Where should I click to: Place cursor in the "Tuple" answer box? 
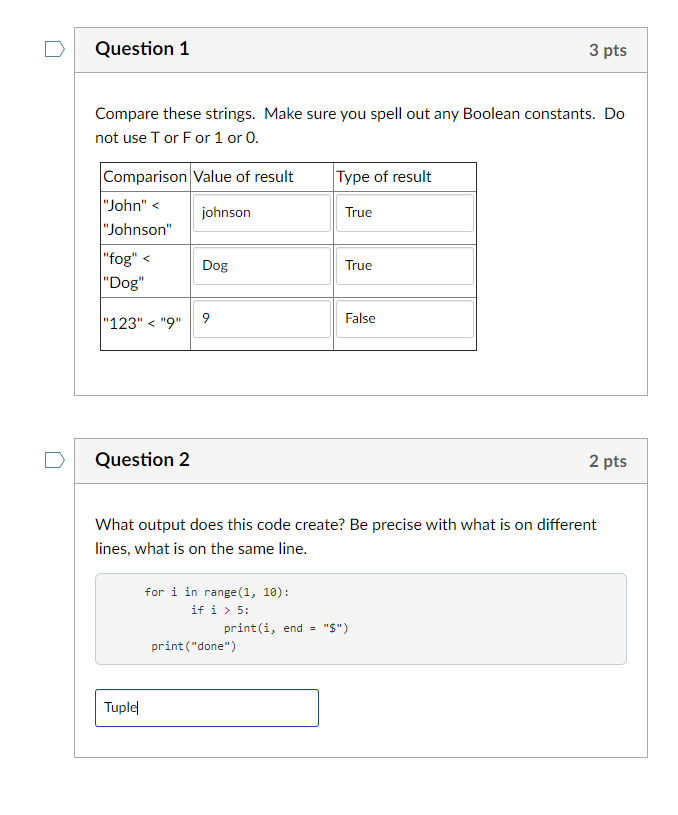207,707
